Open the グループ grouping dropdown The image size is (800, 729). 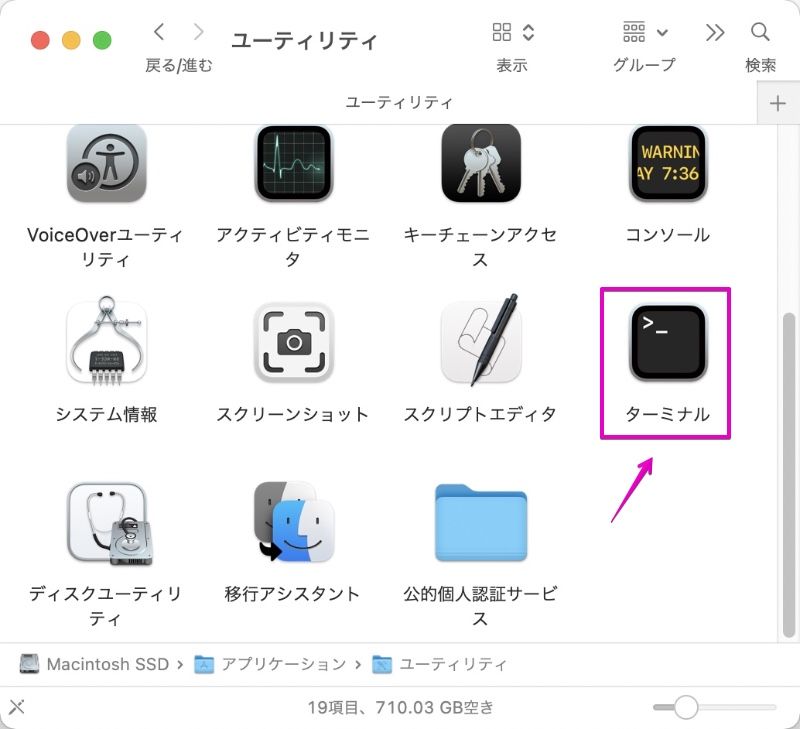pos(645,32)
